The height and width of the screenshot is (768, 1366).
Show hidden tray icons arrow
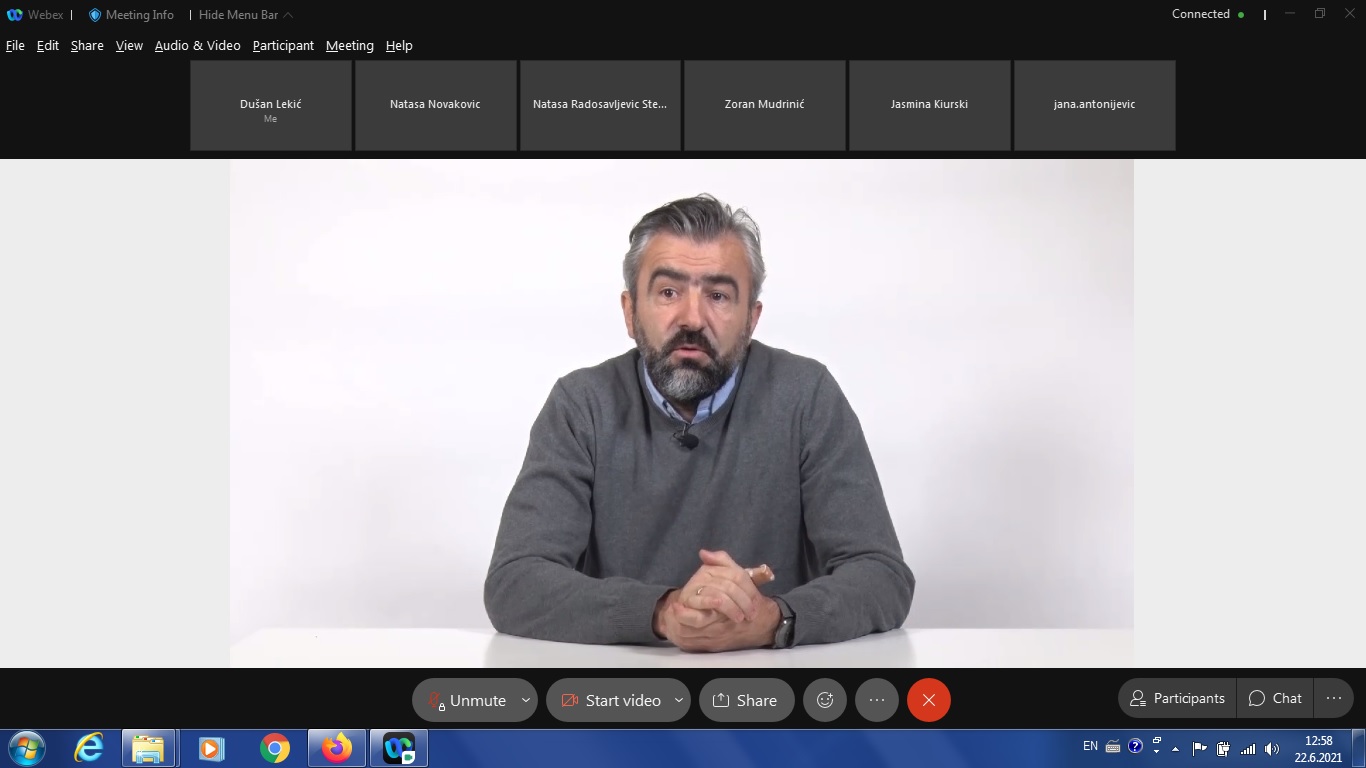[1175, 748]
